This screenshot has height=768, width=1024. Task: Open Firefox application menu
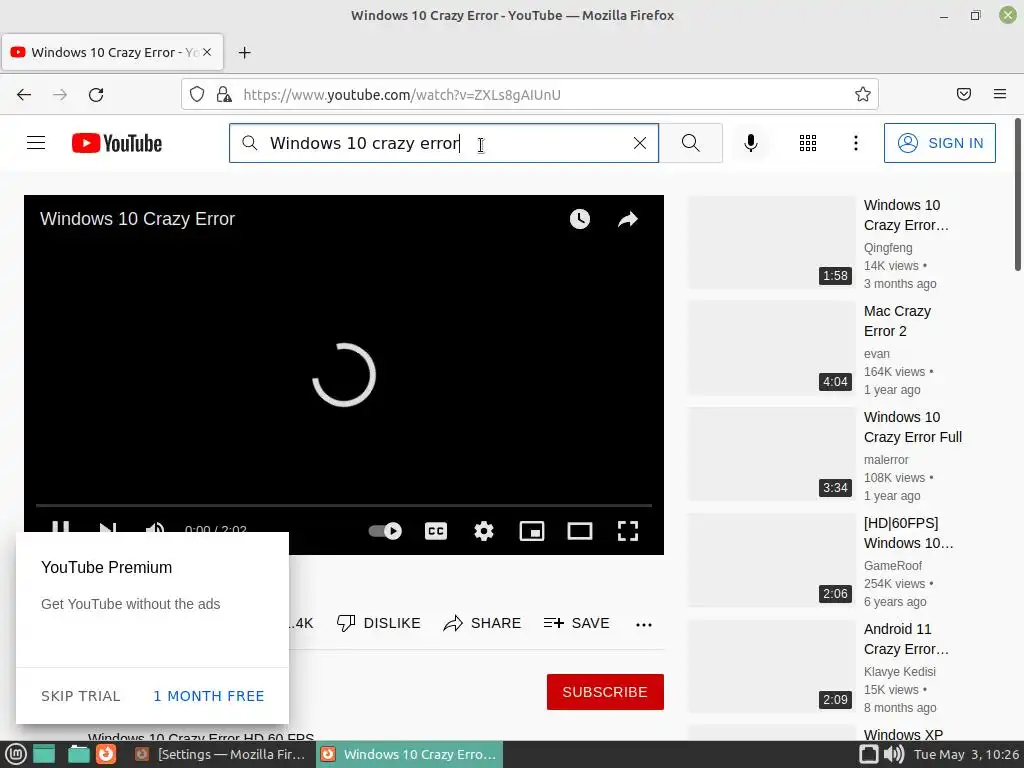[x=999, y=95]
